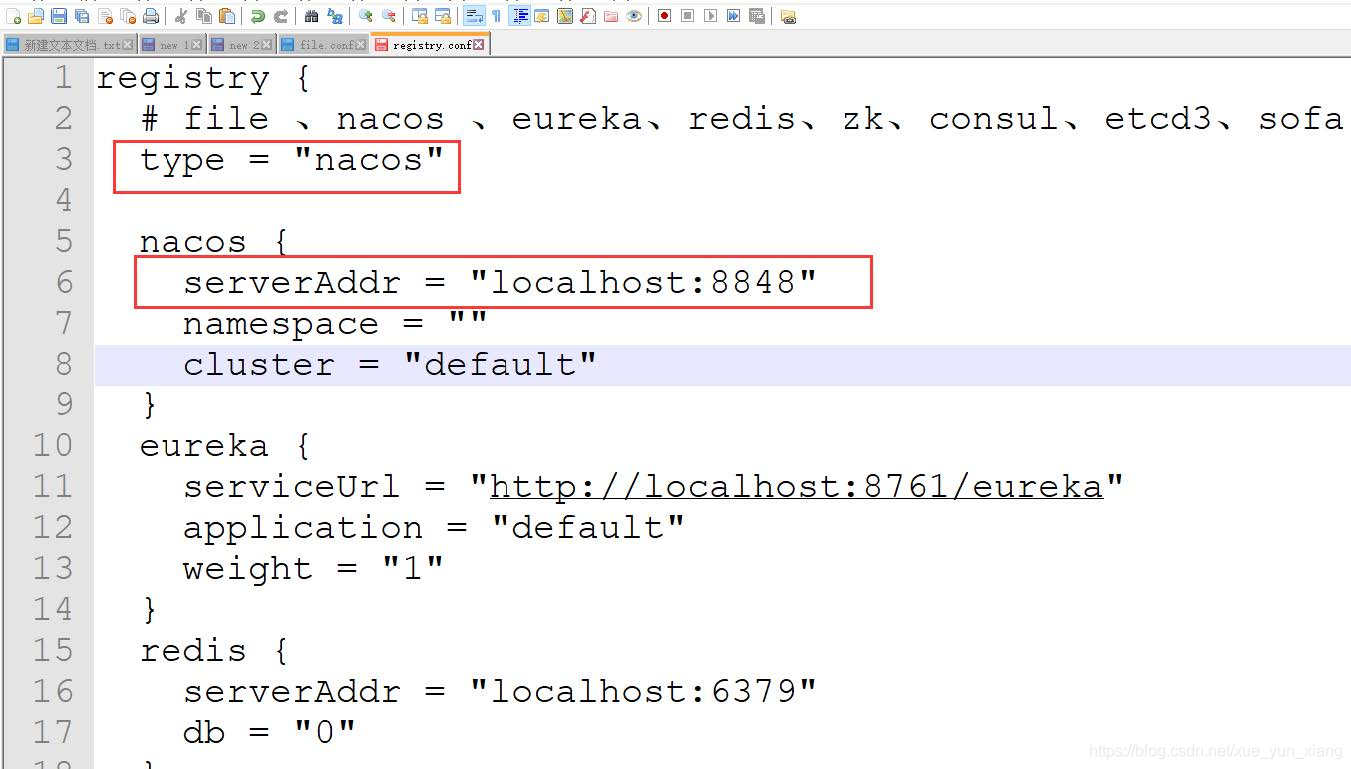Click the 'redis {' text on line 15
Screen dimensions: 1351x769
click(214, 651)
